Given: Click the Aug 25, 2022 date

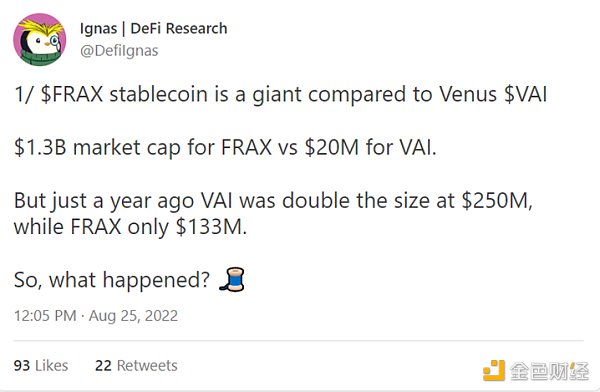Looking at the screenshot, I should [134, 316].
